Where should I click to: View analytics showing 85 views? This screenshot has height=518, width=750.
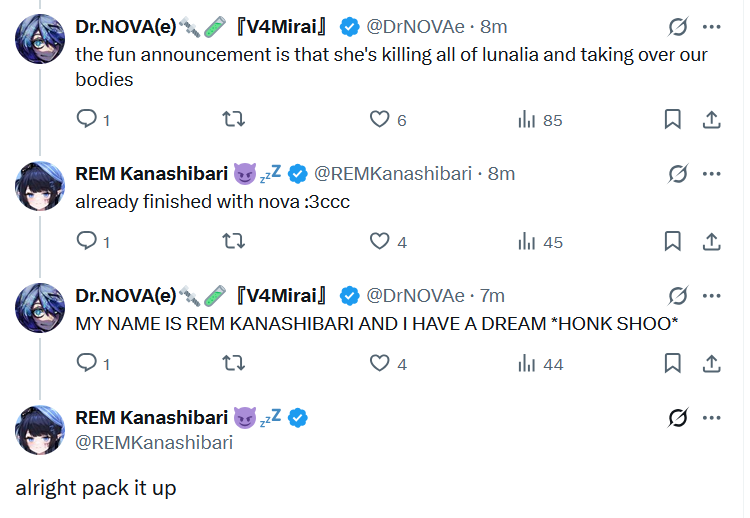click(x=540, y=120)
